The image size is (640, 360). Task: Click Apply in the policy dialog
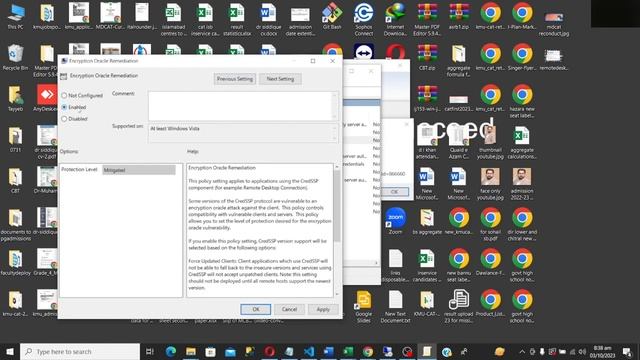tap(323, 309)
